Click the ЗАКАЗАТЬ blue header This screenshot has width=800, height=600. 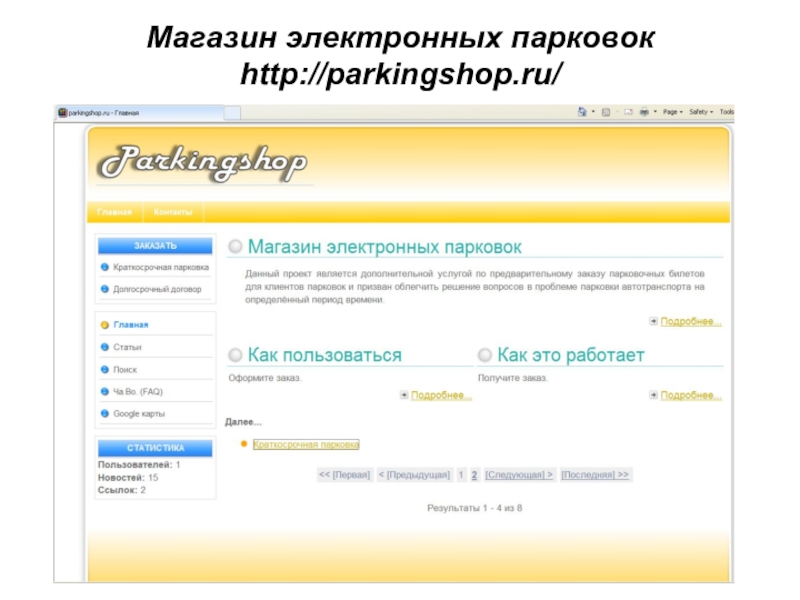pos(155,246)
